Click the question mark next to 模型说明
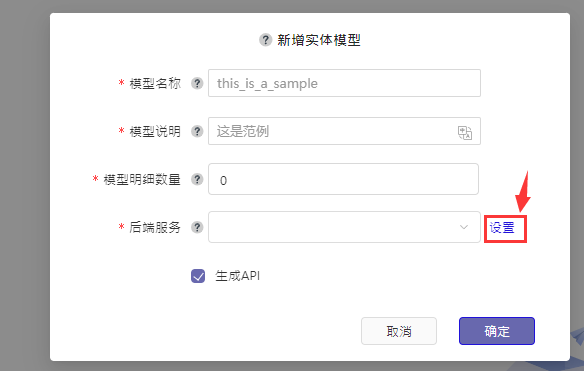584x371 pixels. (x=197, y=131)
